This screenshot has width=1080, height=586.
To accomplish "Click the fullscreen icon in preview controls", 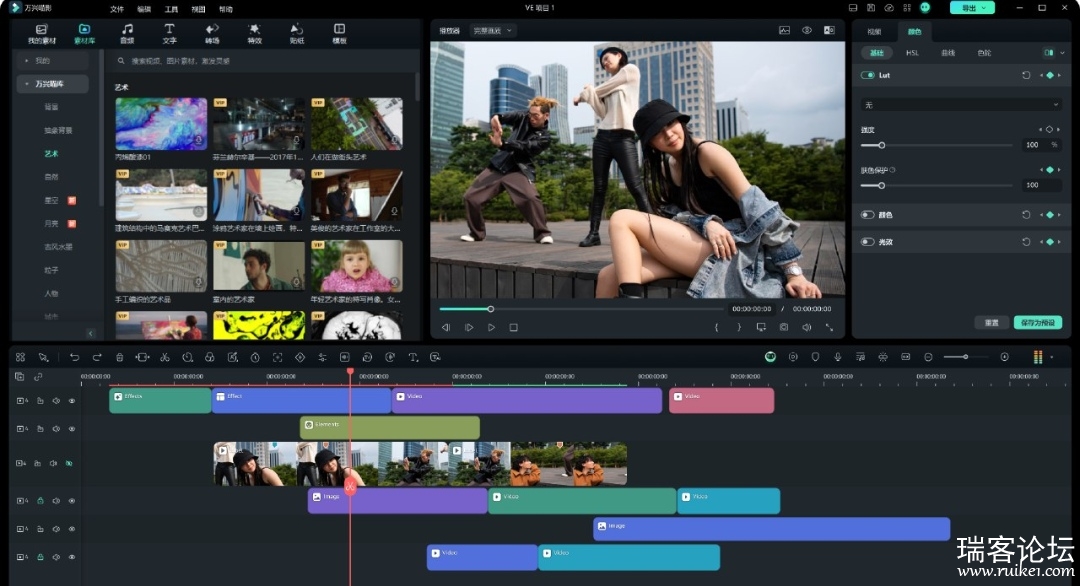I will tap(829, 327).
